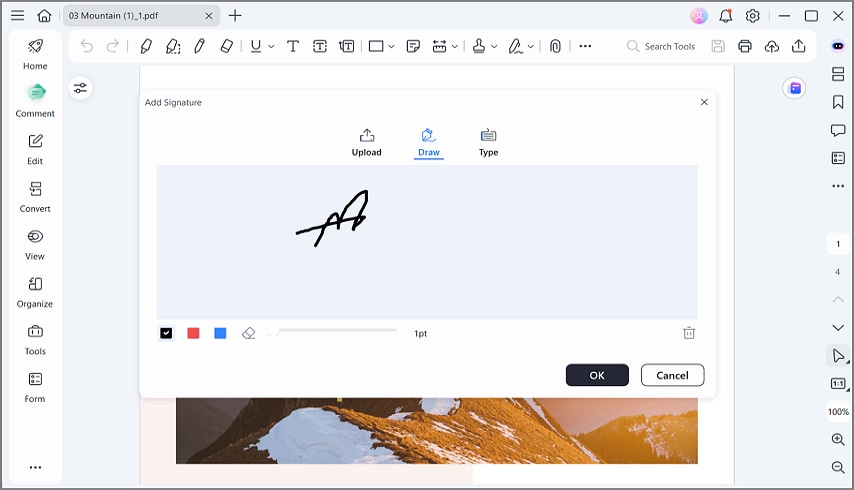Image resolution: width=854 pixels, height=490 pixels.
Task: Open a new tab with plus button
Action: point(235,15)
